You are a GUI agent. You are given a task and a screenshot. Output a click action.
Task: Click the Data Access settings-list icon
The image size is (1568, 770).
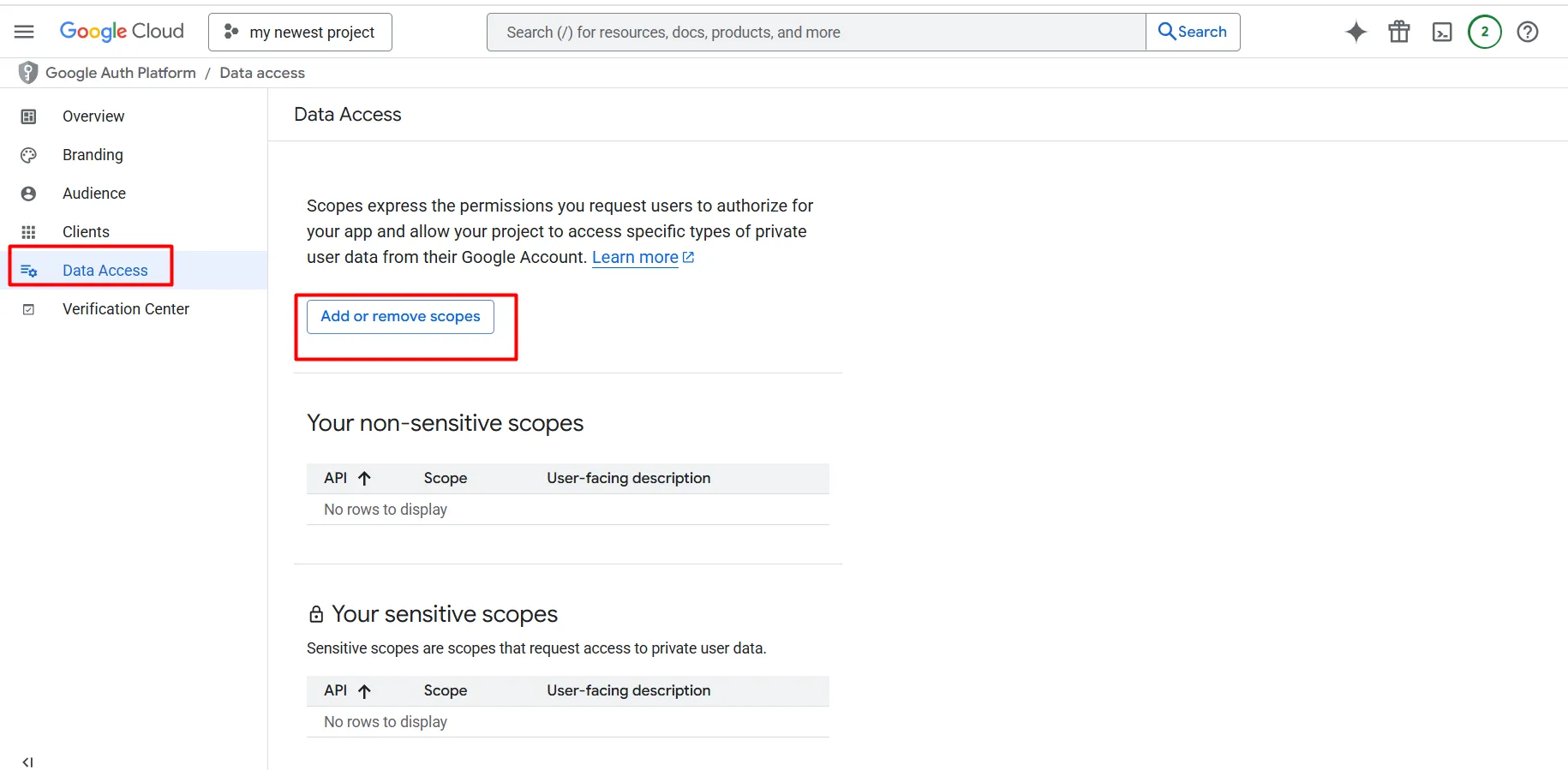tap(28, 271)
